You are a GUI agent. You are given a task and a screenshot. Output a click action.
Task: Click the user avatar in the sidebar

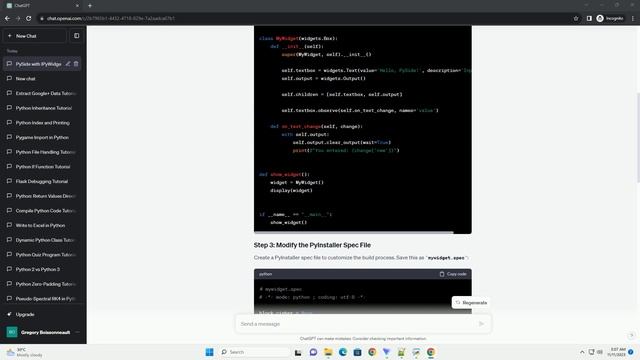pos(12,332)
